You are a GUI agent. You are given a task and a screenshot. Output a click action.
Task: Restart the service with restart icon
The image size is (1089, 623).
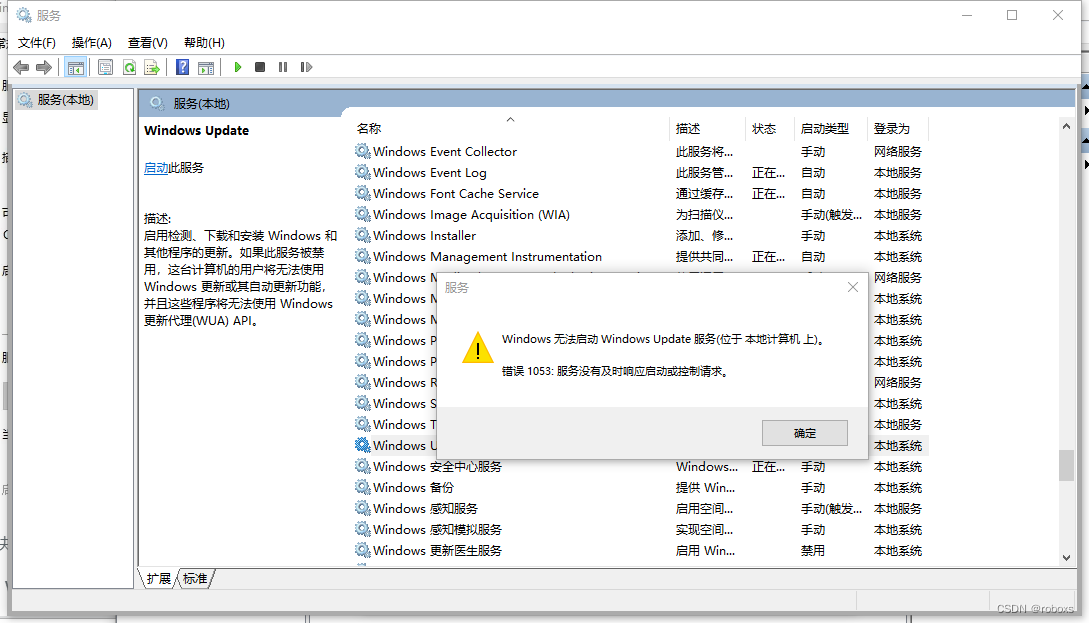tap(306, 67)
